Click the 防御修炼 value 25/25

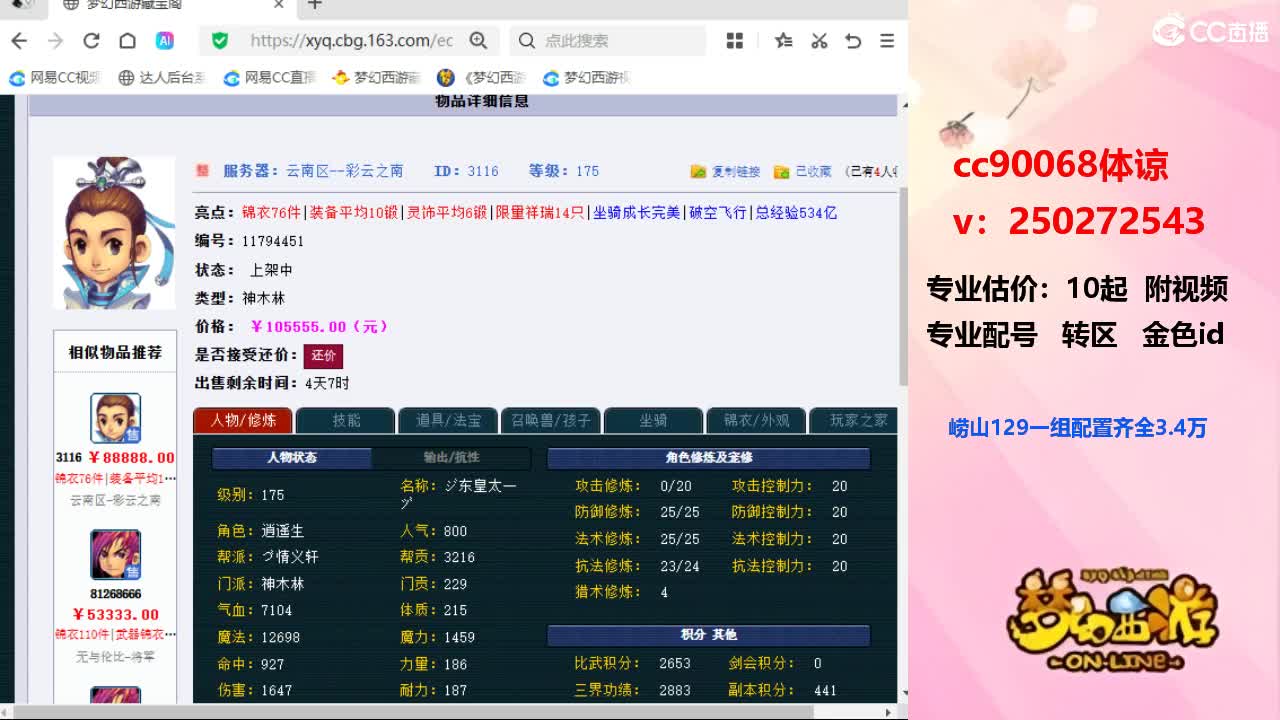(680, 512)
